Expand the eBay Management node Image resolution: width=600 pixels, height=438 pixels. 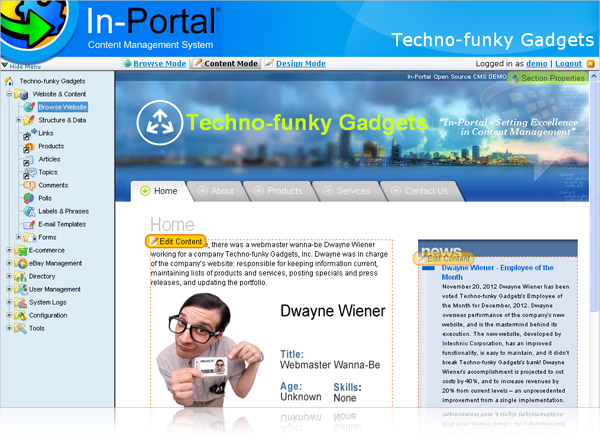pos(9,263)
